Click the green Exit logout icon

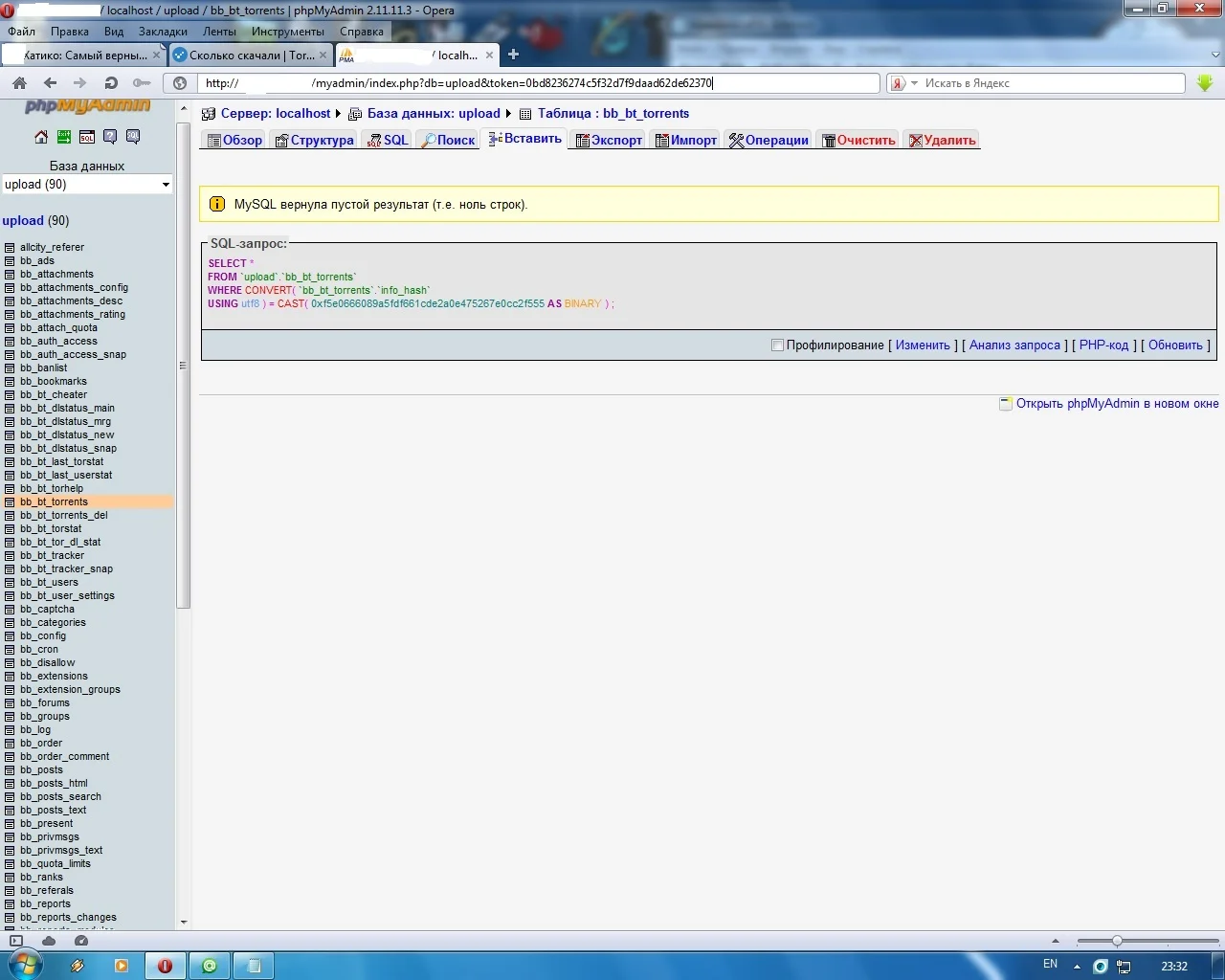pyautogui.click(x=64, y=137)
